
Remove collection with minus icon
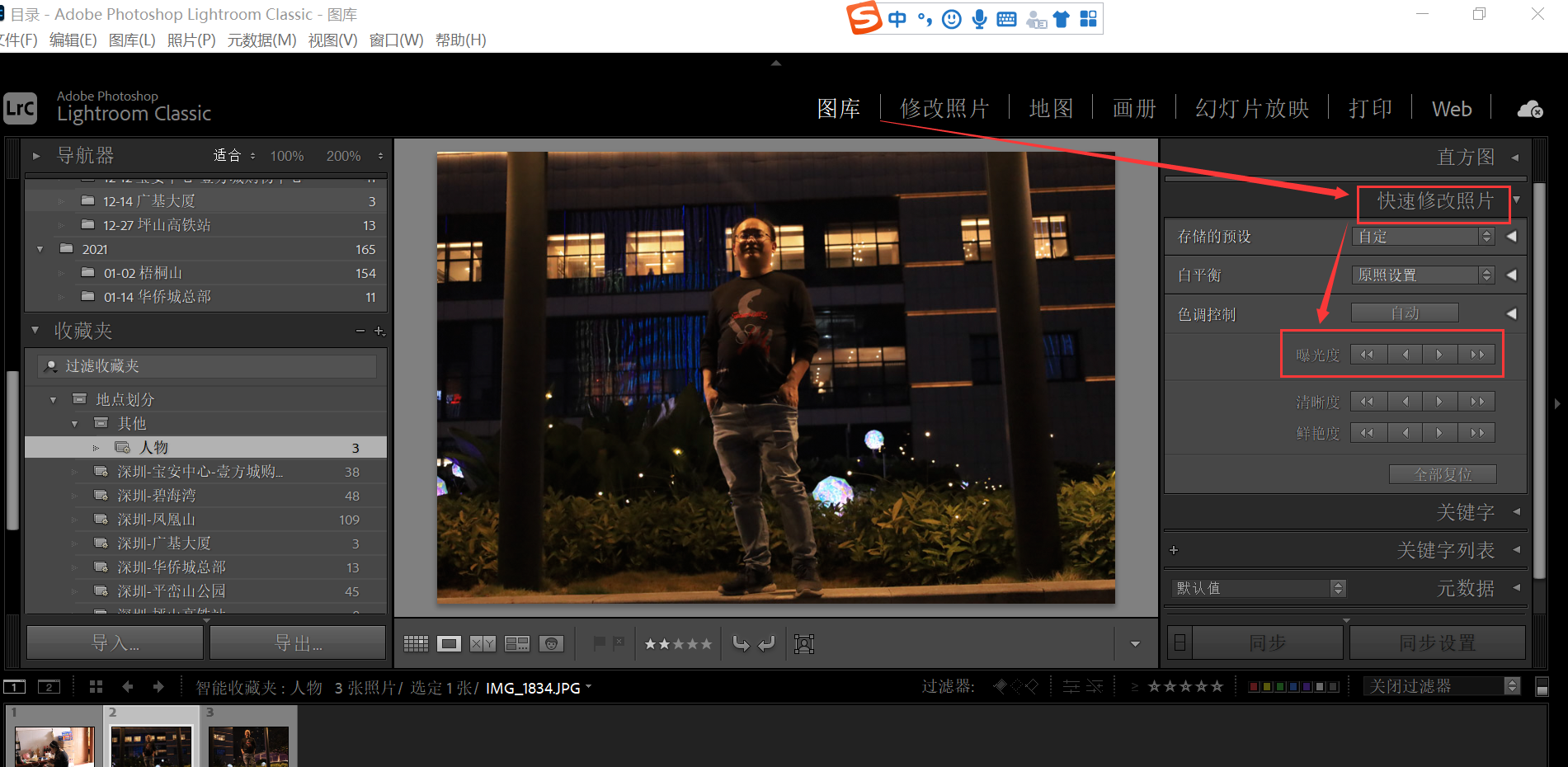coord(360,331)
